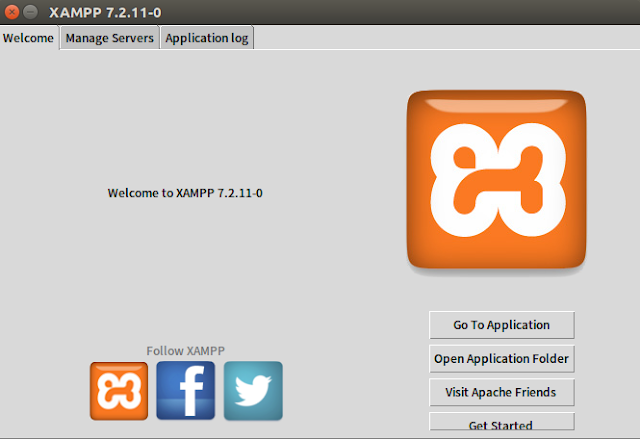Image resolution: width=640 pixels, height=439 pixels.
Task: Click the large XAMPP logo image
Action: (496, 180)
